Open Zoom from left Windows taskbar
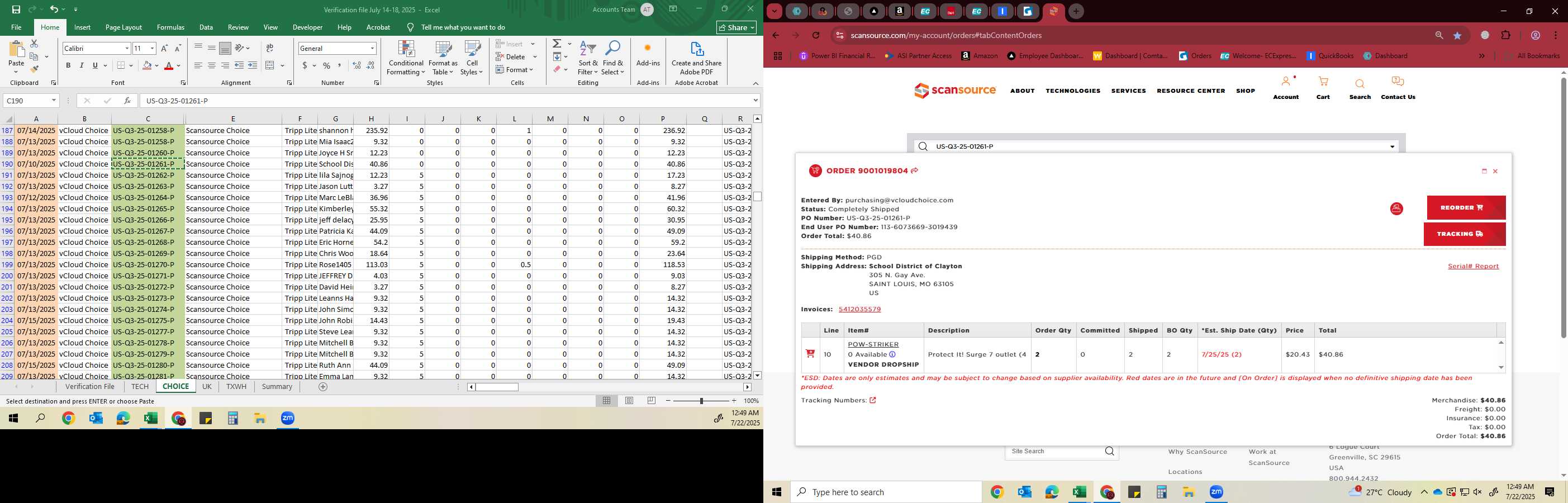 tap(288, 419)
